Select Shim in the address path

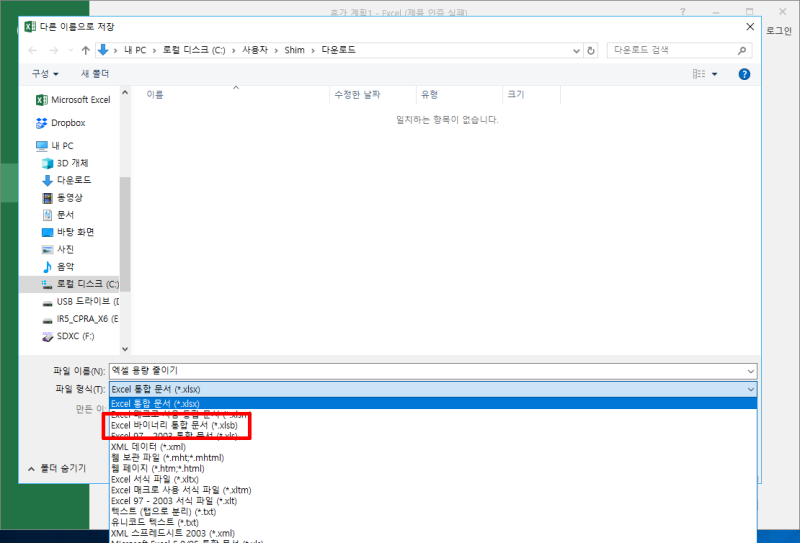click(x=294, y=50)
